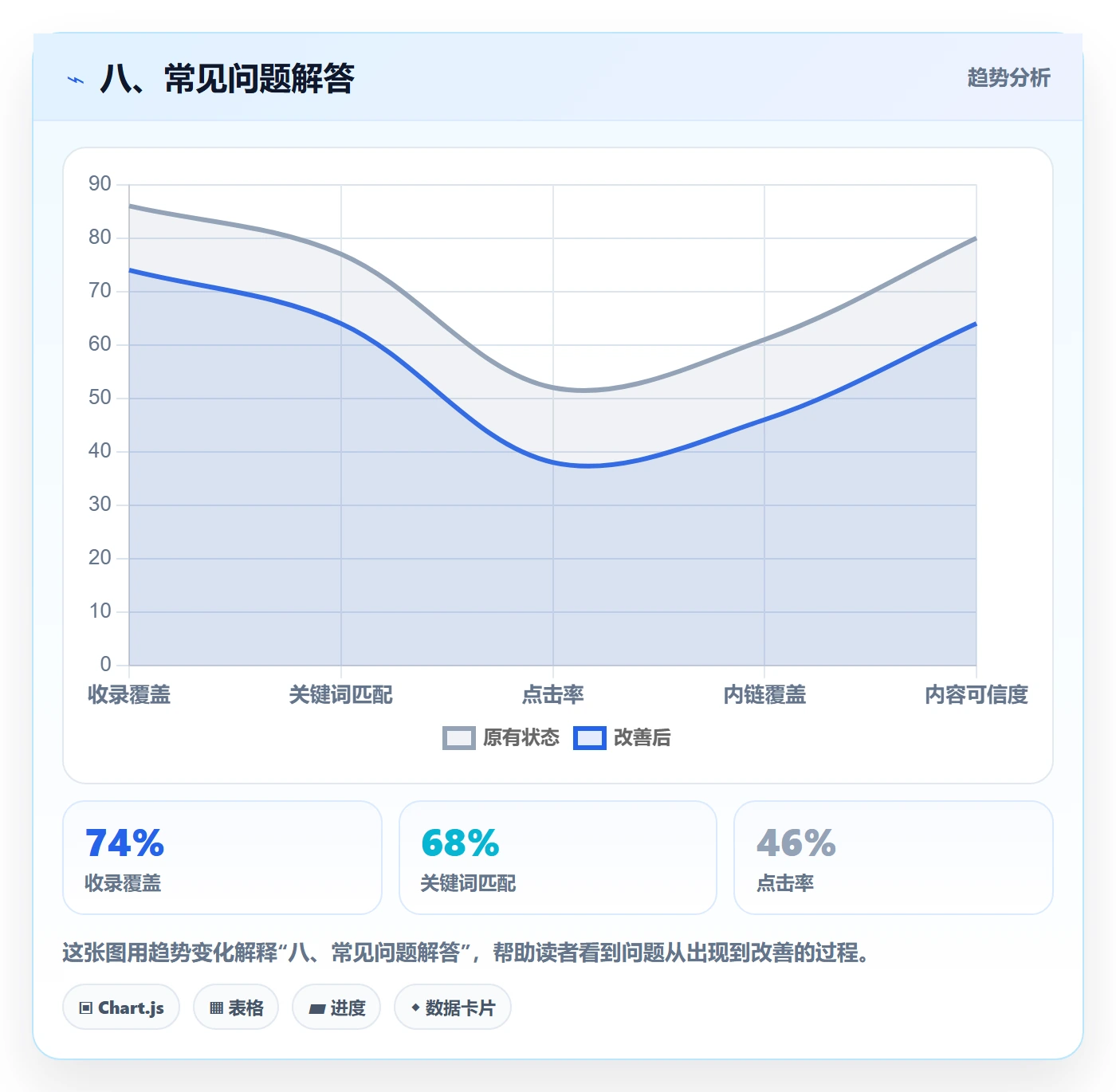Image resolution: width=1116 pixels, height=1092 pixels.
Task: Click the 内容可信度 x-axis label
Action: 976,695
